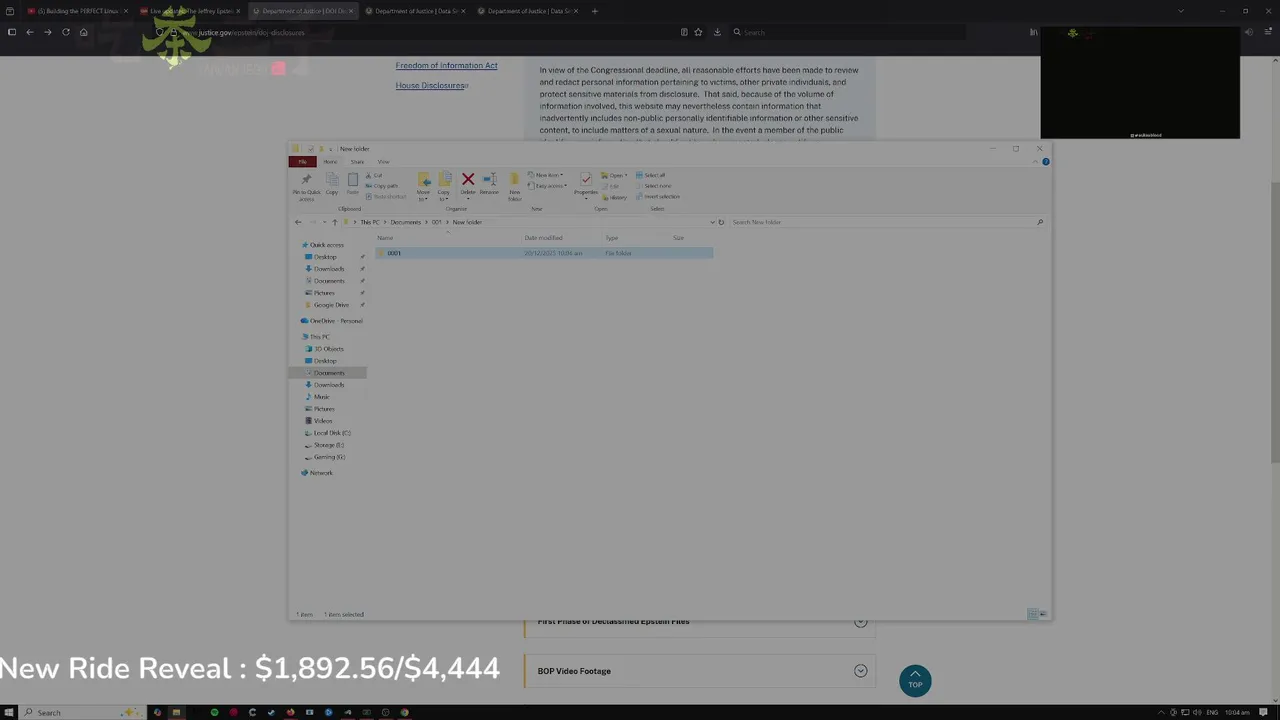Click the taskbar Search box
Viewport: 1280px width, 720px height.
tap(82, 712)
